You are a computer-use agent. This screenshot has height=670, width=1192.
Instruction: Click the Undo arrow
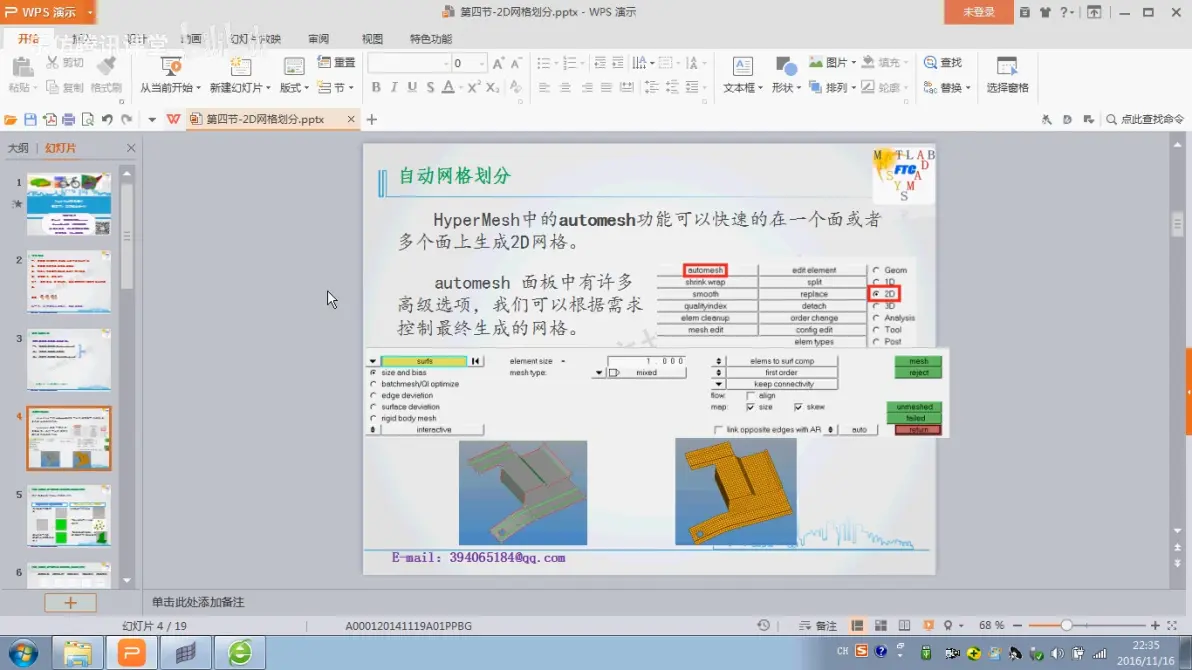107,119
